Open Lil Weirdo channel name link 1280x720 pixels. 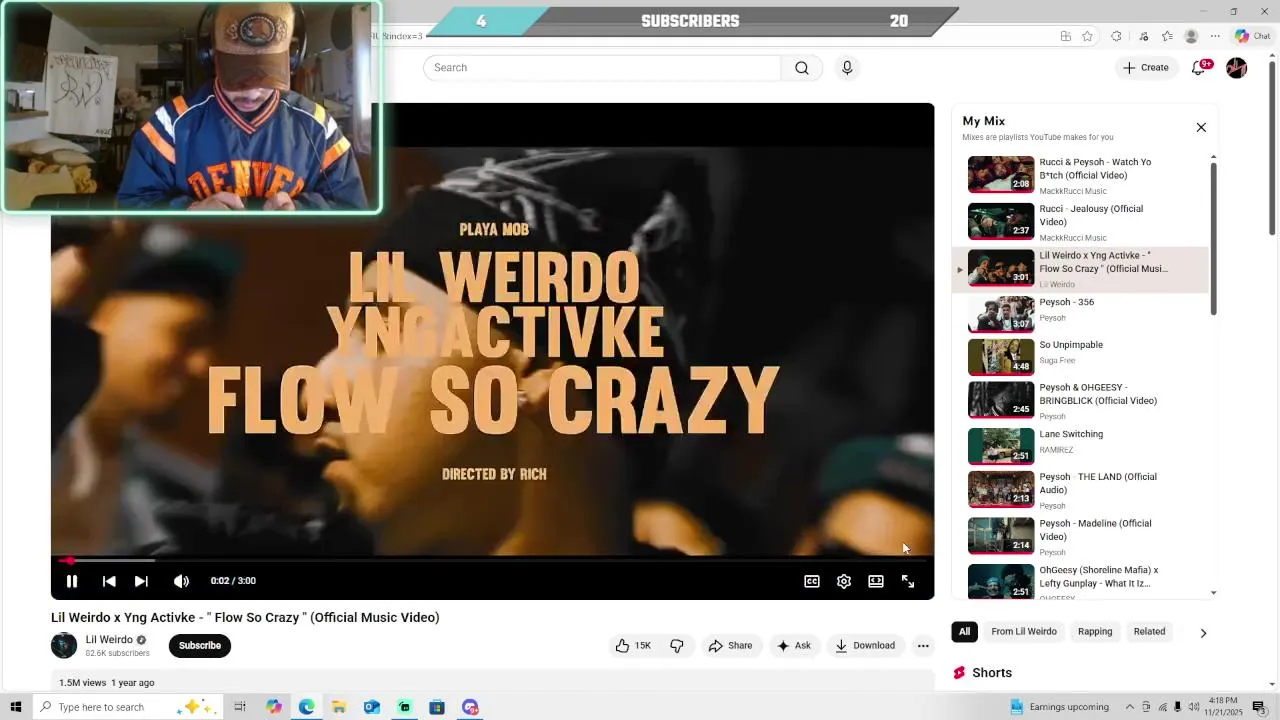[109, 640]
